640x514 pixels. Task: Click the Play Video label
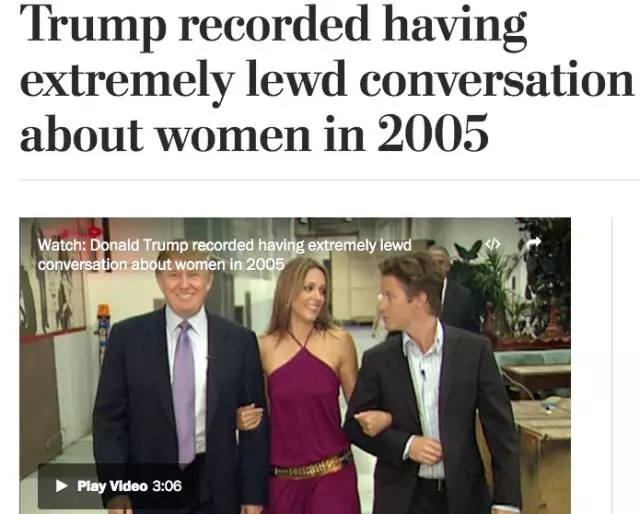pos(112,486)
